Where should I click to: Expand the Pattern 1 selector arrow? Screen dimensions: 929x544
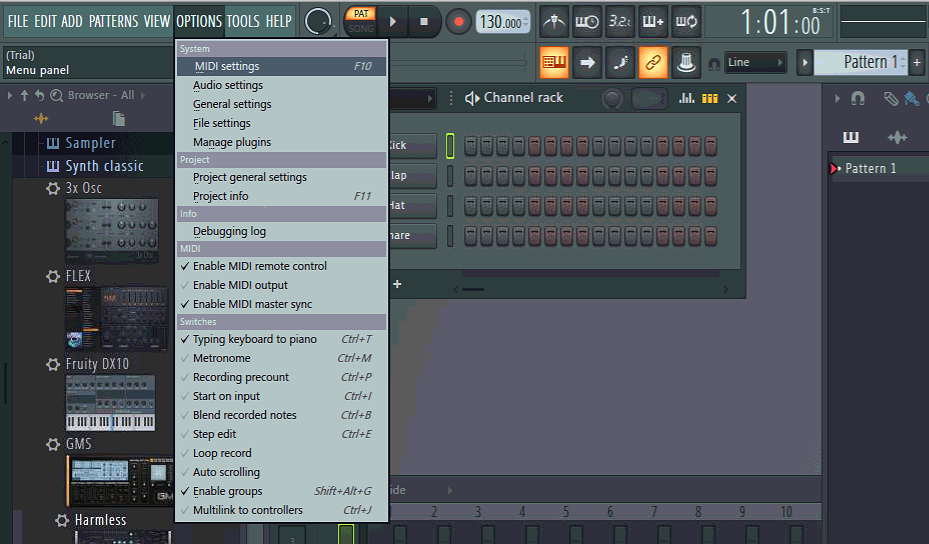point(805,62)
